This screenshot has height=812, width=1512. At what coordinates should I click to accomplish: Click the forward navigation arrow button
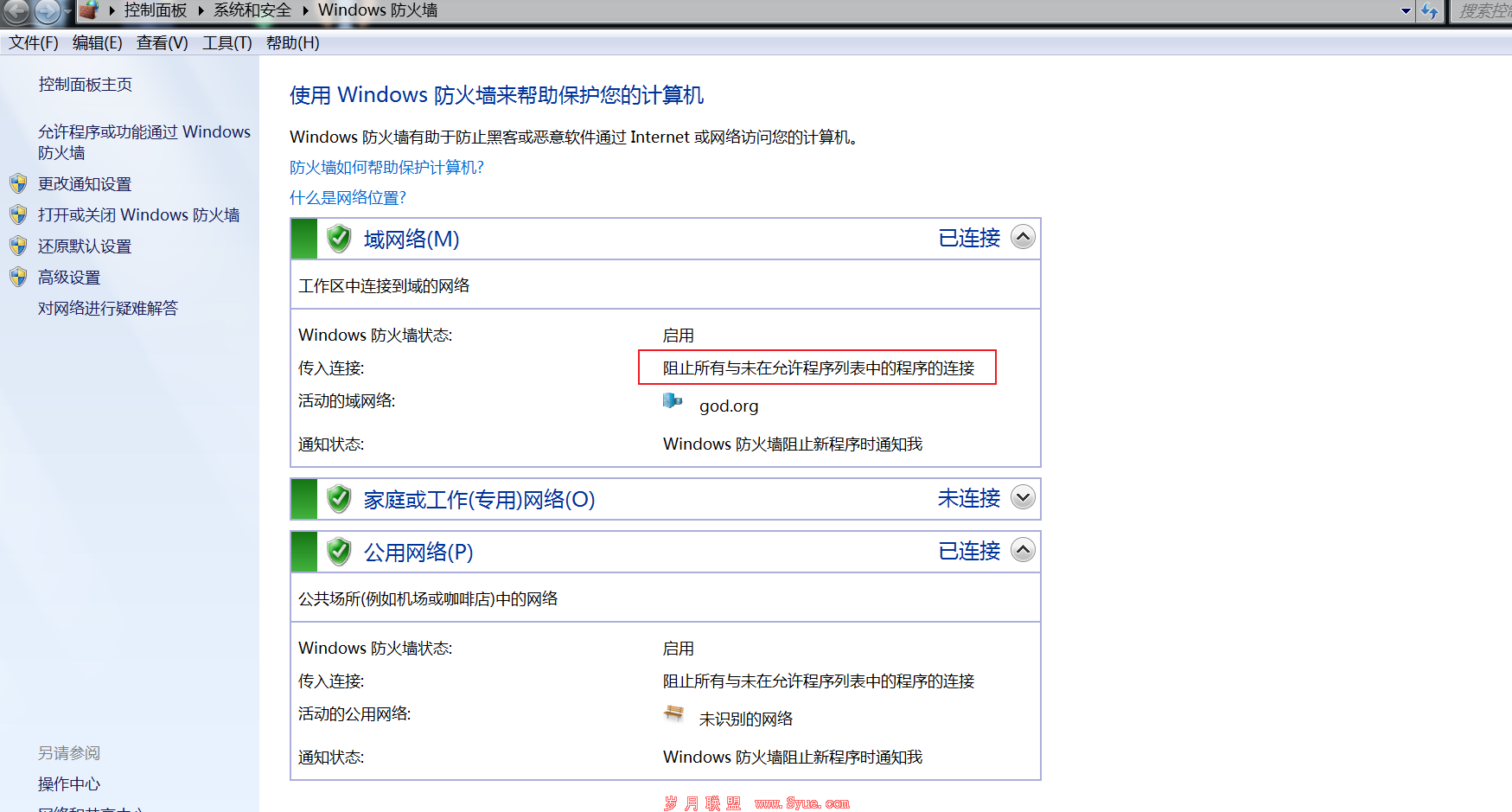[x=47, y=11]
